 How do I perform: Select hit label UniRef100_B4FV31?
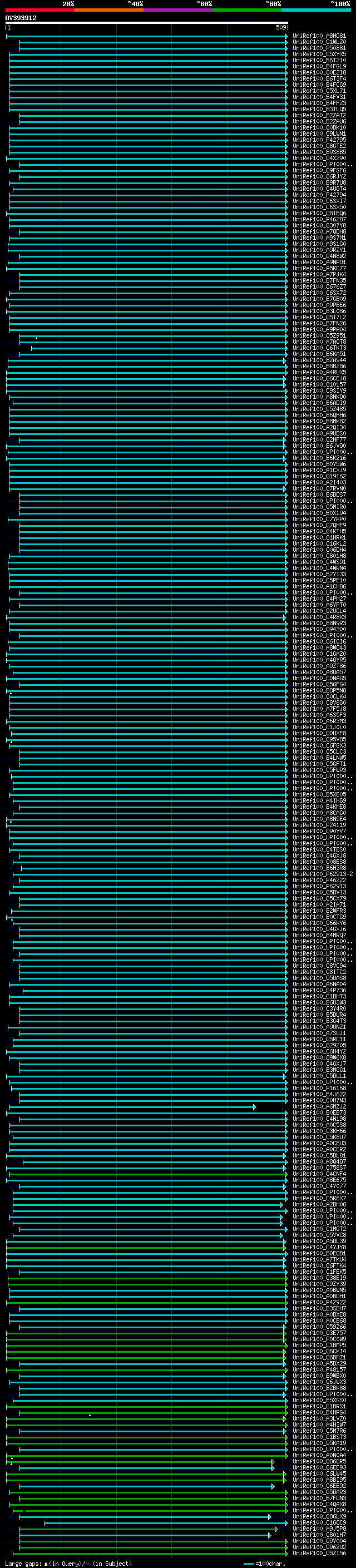pyautogui.click(x=319, y=97)
